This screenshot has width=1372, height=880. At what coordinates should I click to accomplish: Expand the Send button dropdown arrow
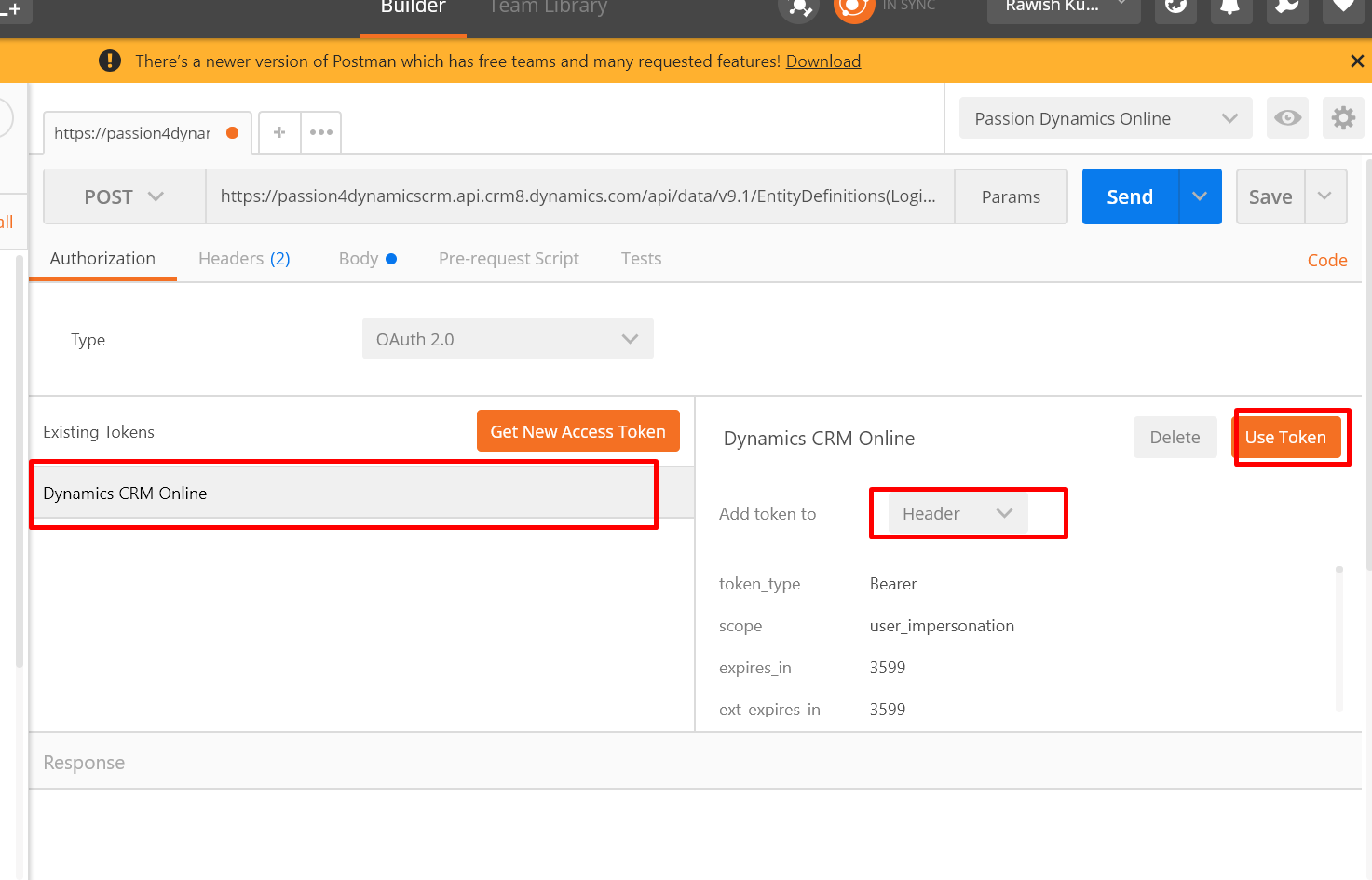[x=1200, y=196]
